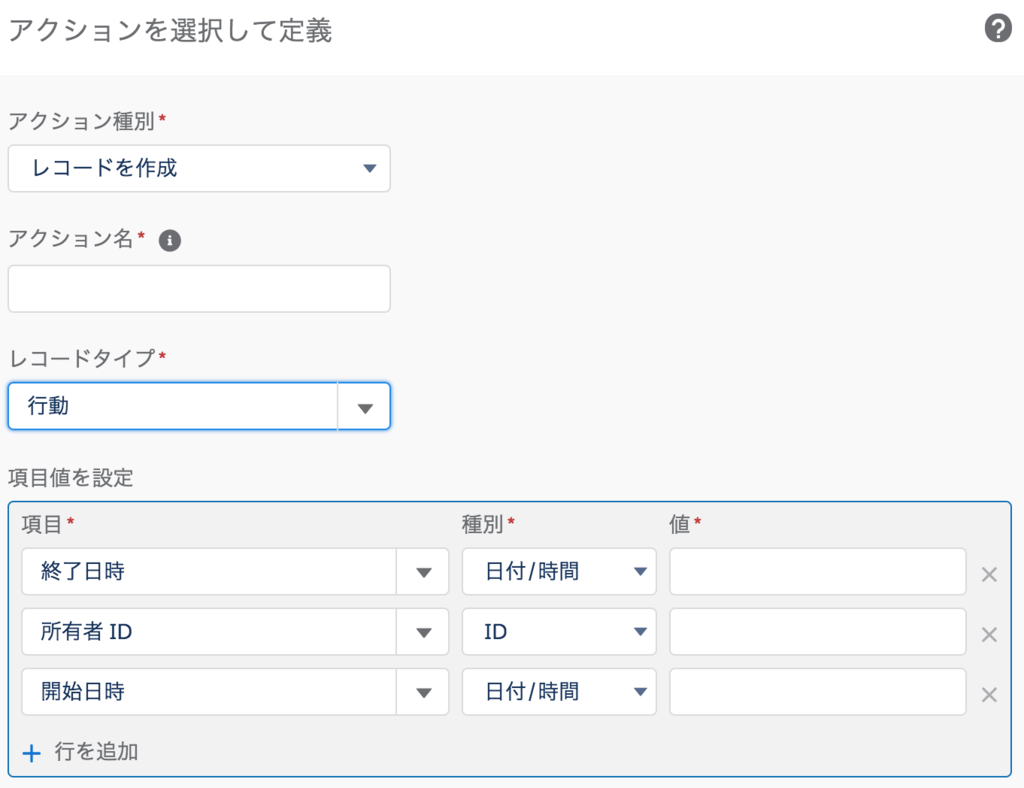
Task: Click the 値 input for 所有者 ID
Action: coord(818,632)
